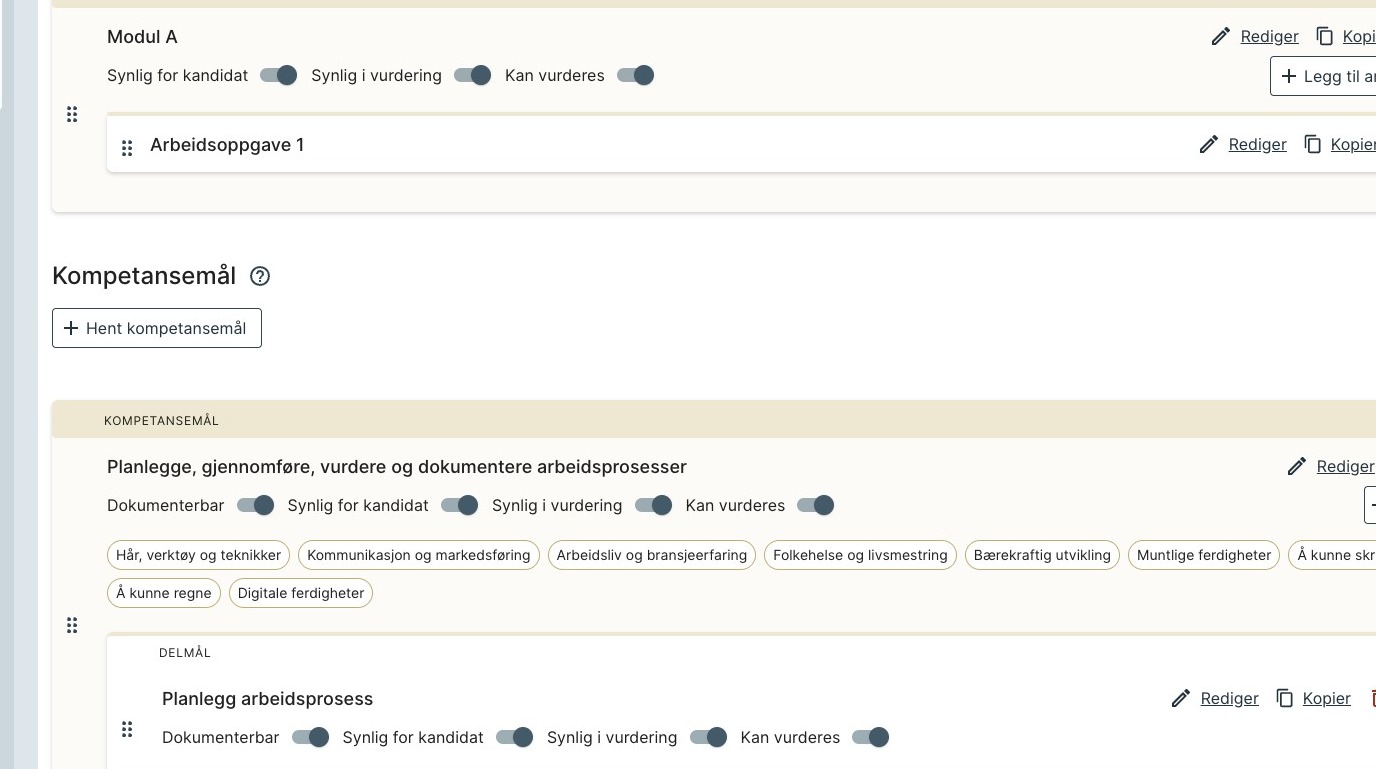Click the copy icon for Arbeidsoppgave 1
Image resolution: width=1376 pixels, height=769 pixels.
coord(1312,145)
